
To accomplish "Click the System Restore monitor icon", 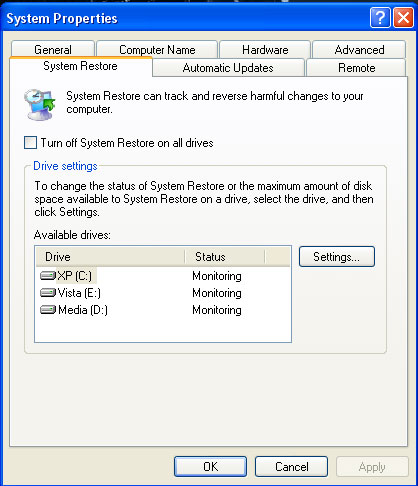I will click(x=39, y=105).
